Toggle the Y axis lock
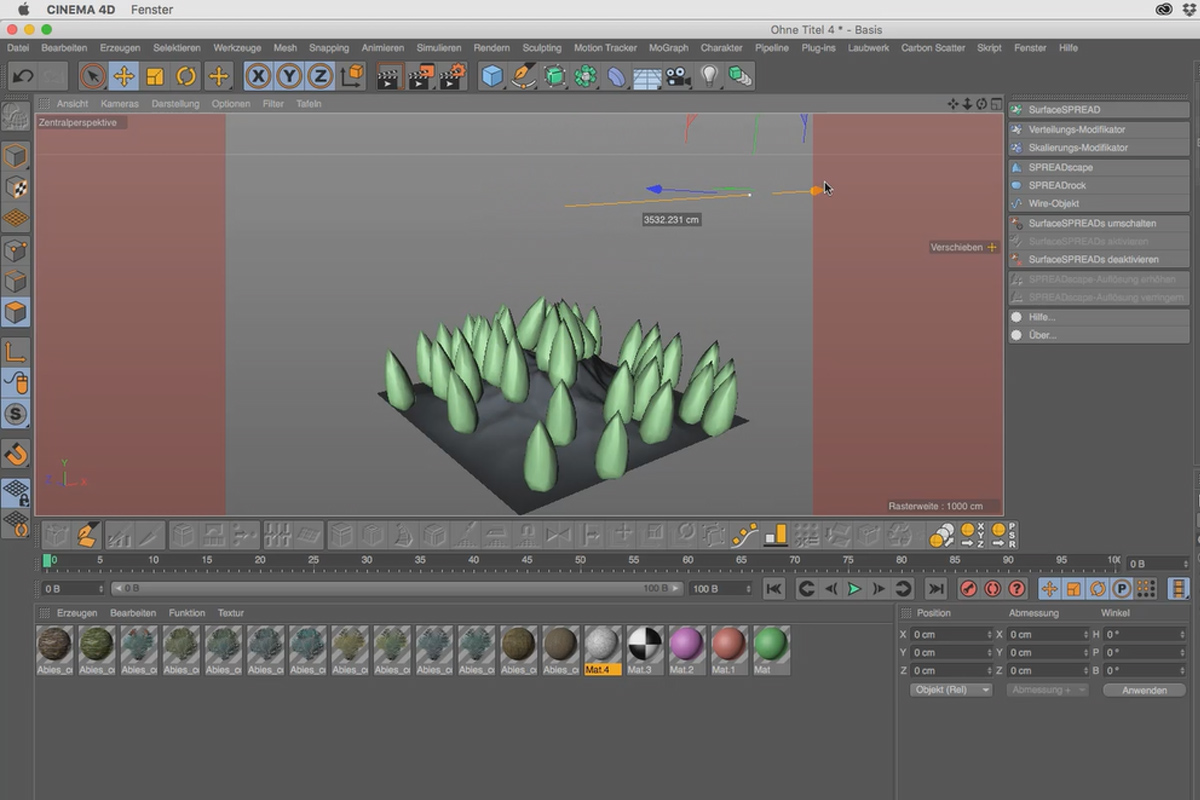Viewport: 1200px width, 800px height. click(x=289, y=76)
